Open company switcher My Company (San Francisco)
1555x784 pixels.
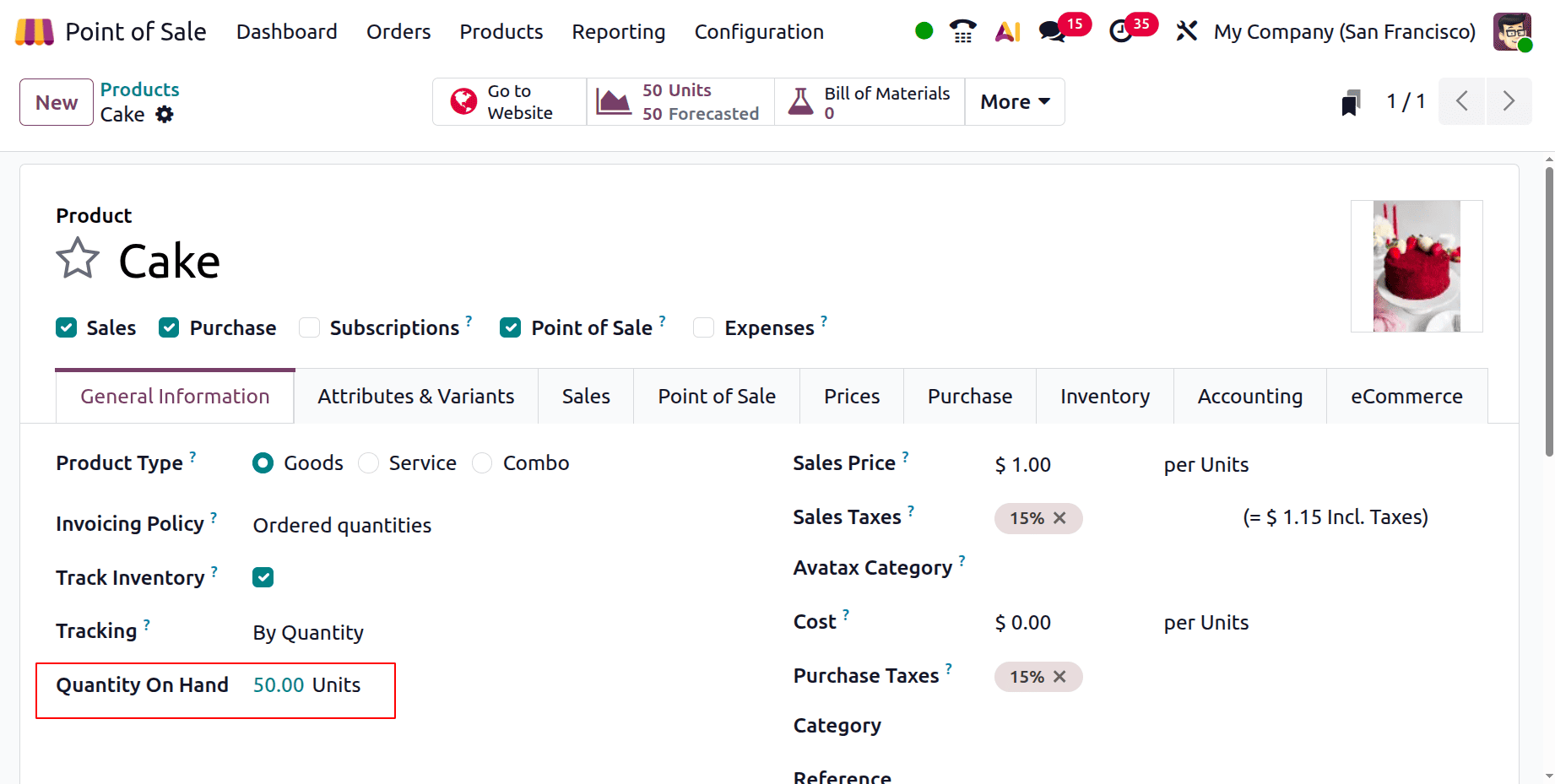1345,32
